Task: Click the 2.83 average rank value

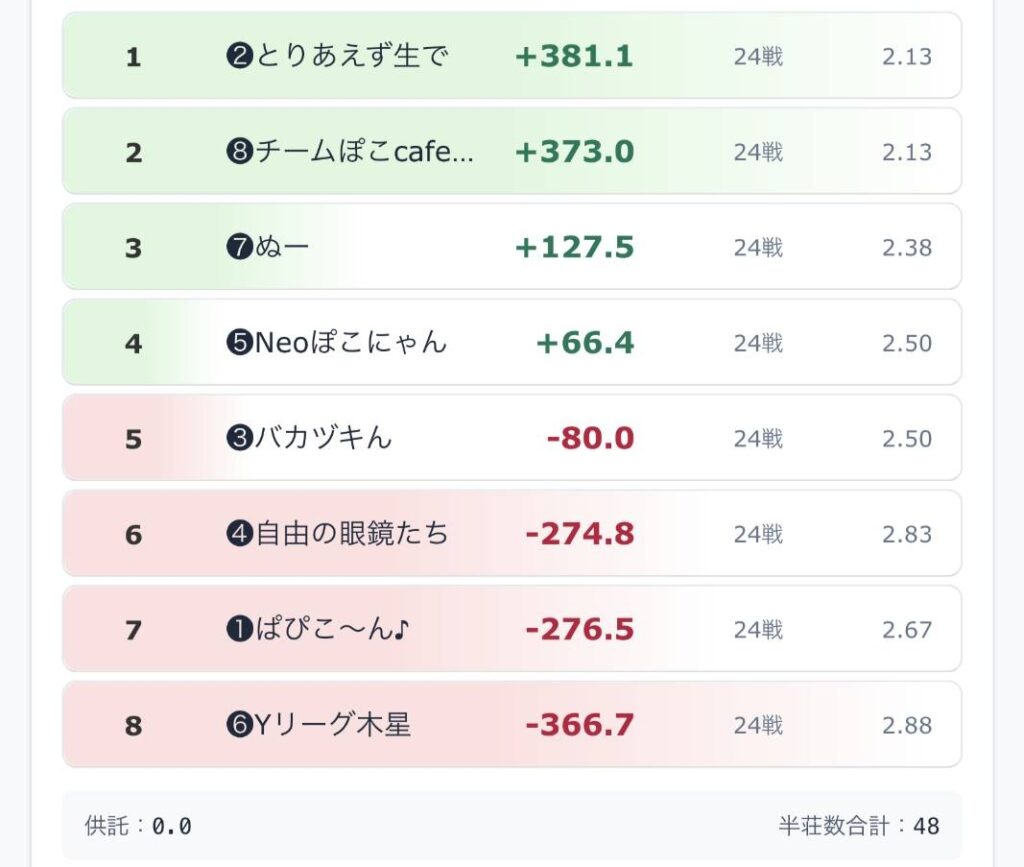Action: coord(906,534)
